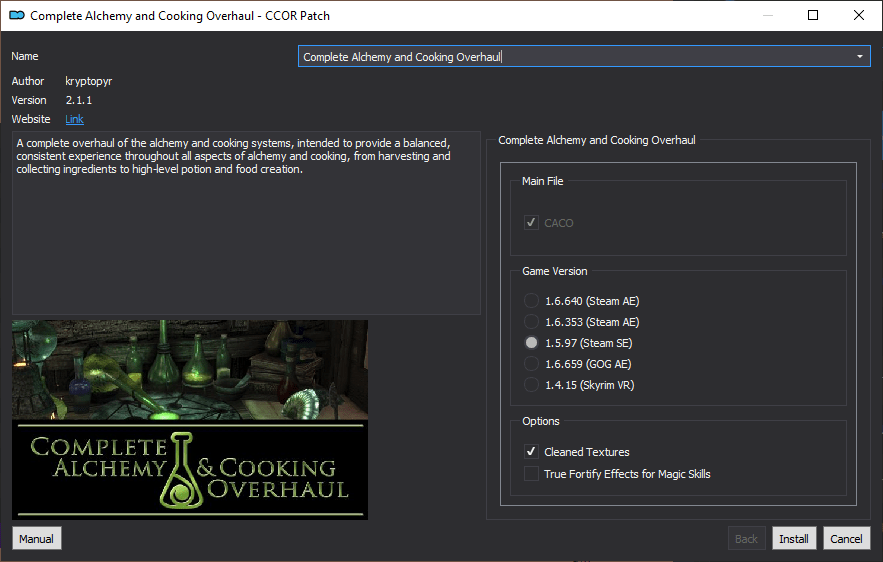Screen dimensions: 883x562
Task: Click the Options group label
Action: click(541, 421)
